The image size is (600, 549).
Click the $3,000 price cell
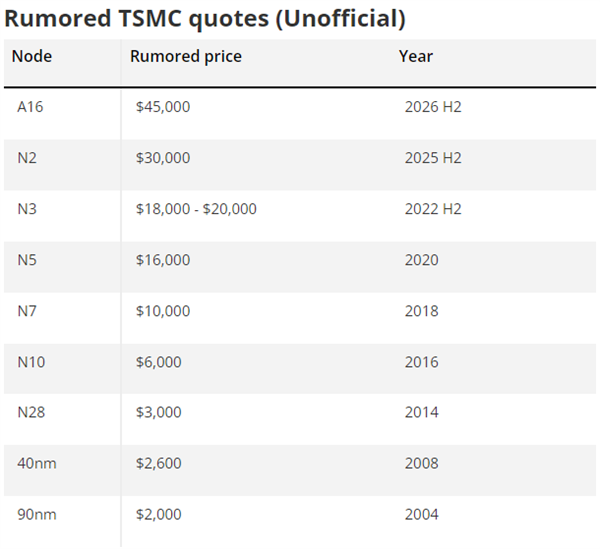159,413
